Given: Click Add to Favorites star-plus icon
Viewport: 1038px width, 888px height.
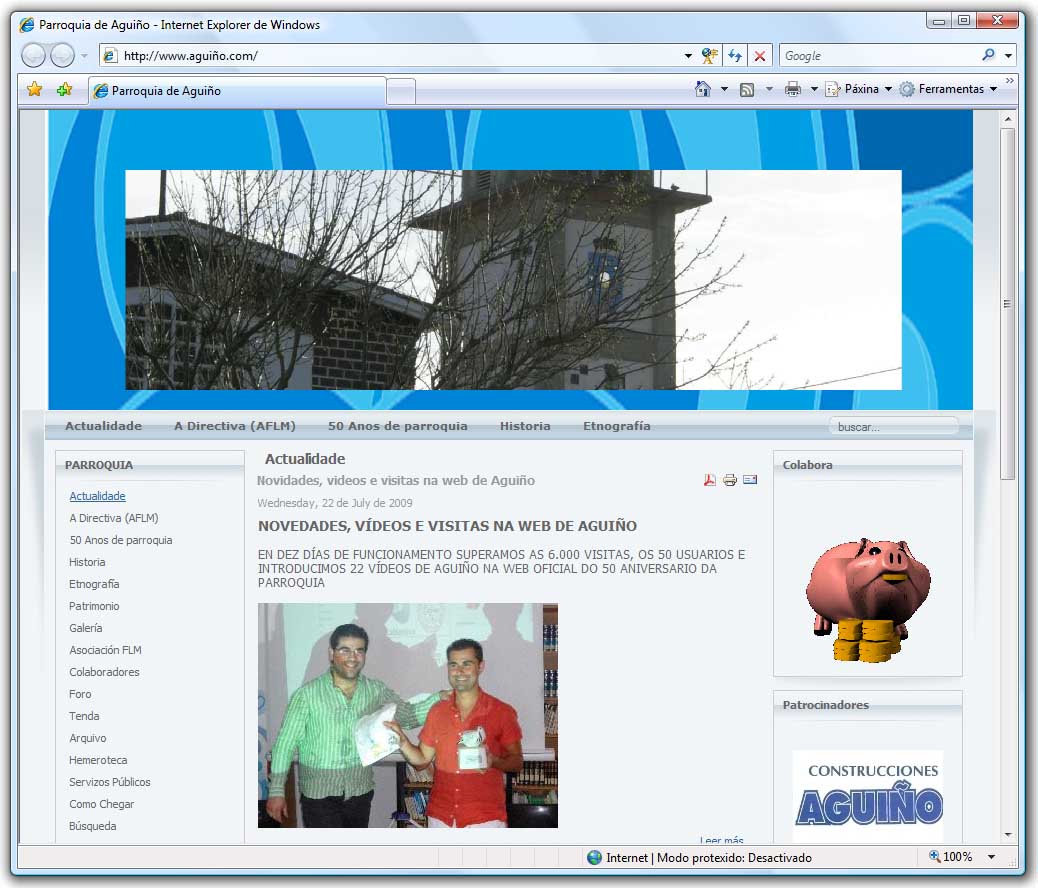Looking at the screenshot, I should (x=64, y=89).
